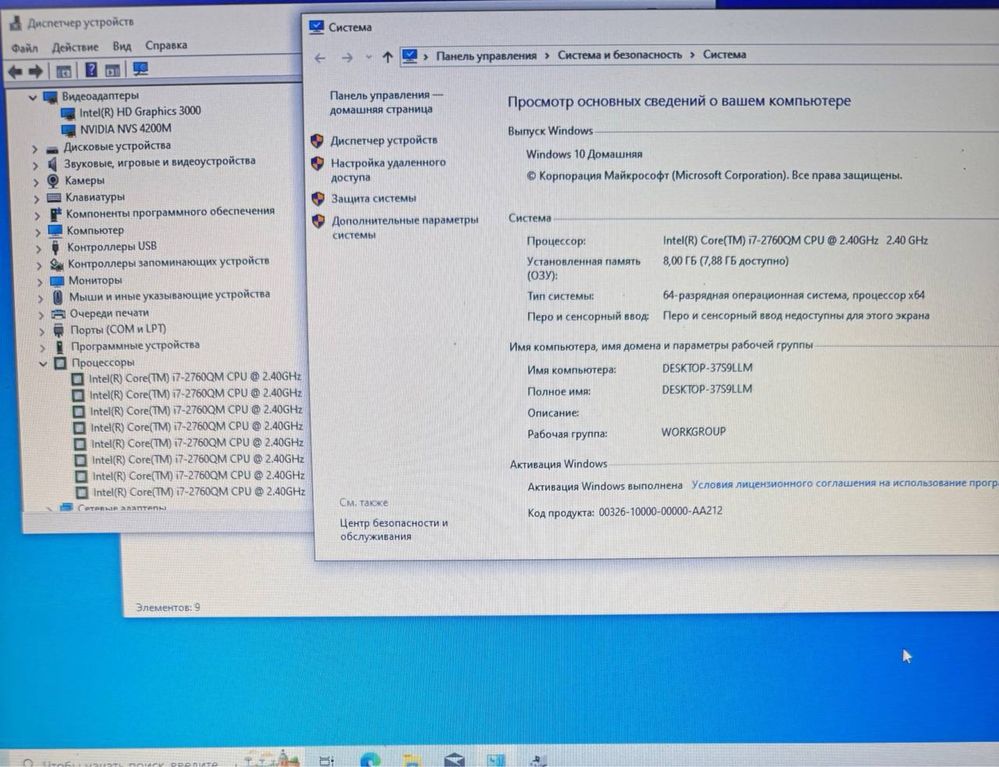Open Защита системы link
The image size is (999, 767).
(x=373, y=198)
